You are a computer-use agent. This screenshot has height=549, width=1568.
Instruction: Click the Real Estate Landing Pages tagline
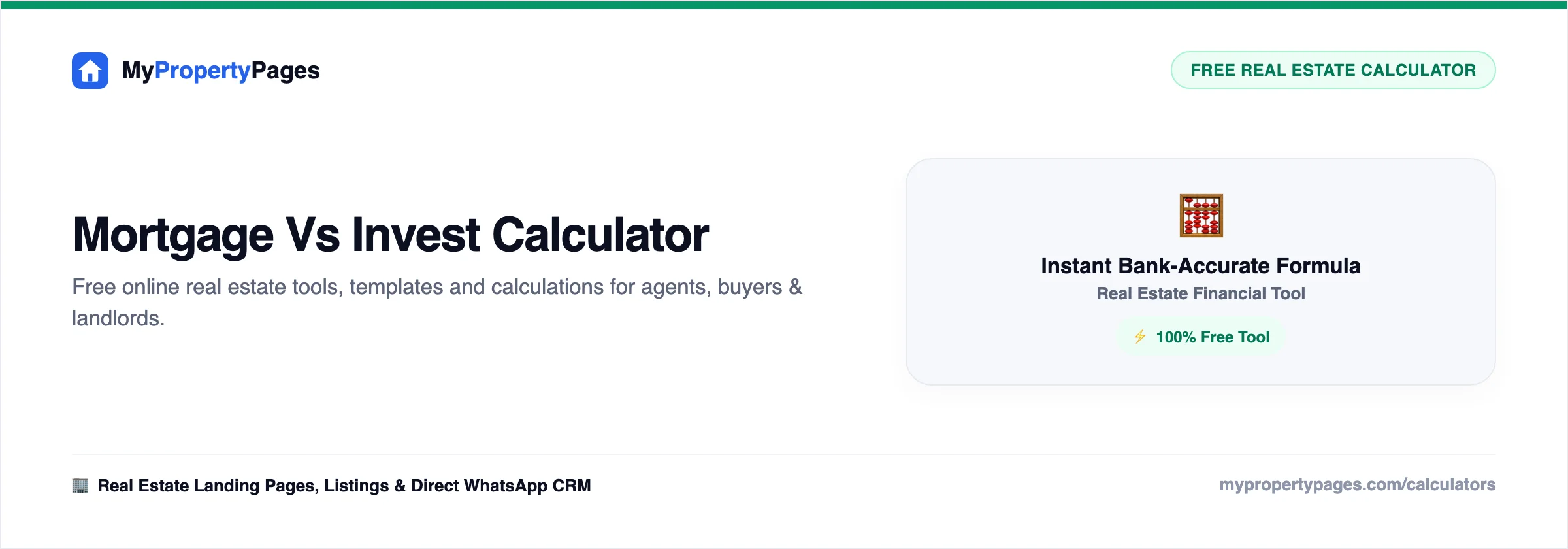[x=344, y=486]
